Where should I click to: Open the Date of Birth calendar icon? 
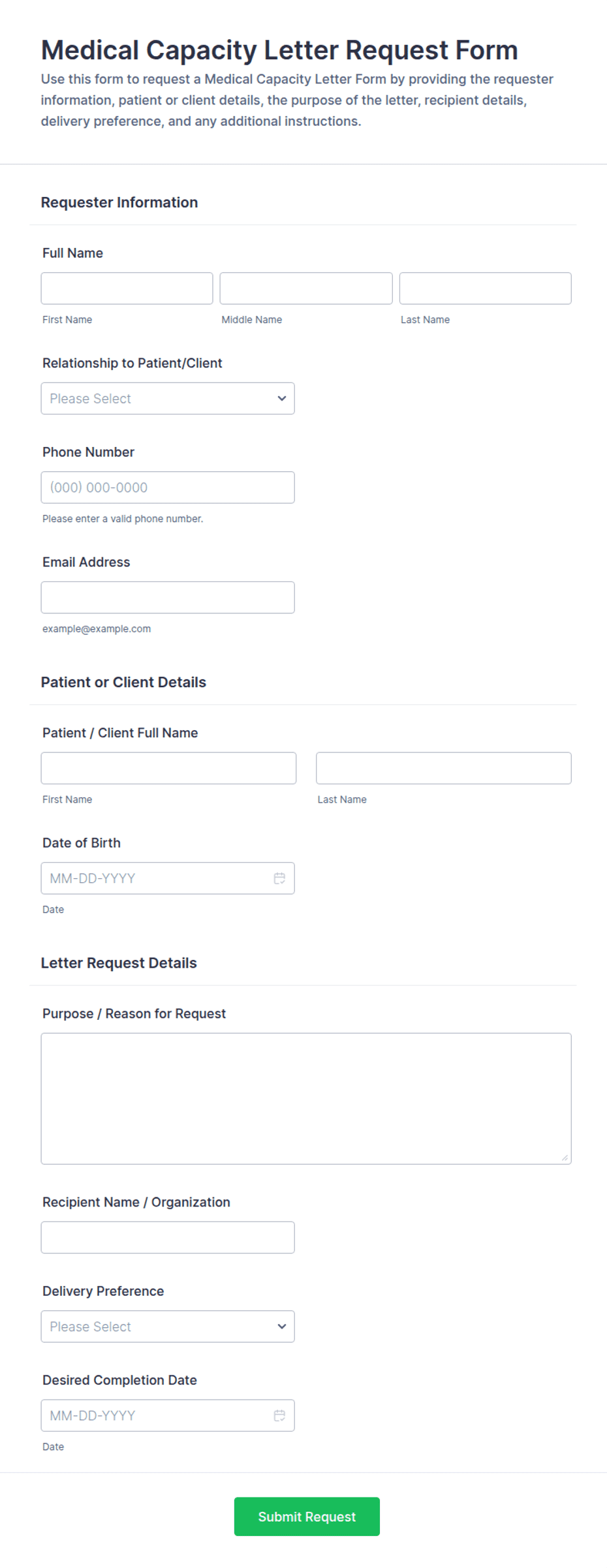click(279, 878)
